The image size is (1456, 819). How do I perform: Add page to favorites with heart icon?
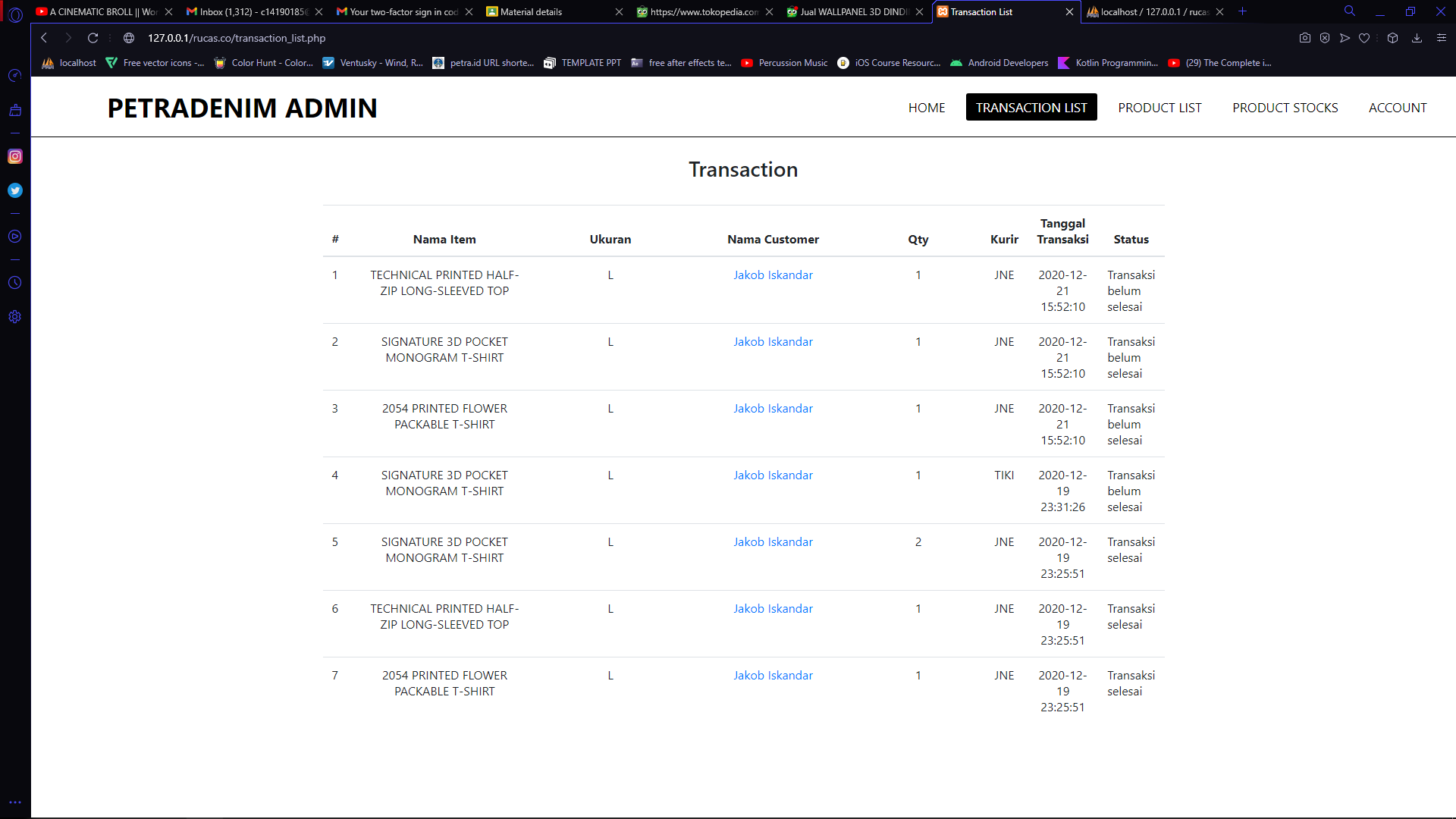tap(1364, 38)
